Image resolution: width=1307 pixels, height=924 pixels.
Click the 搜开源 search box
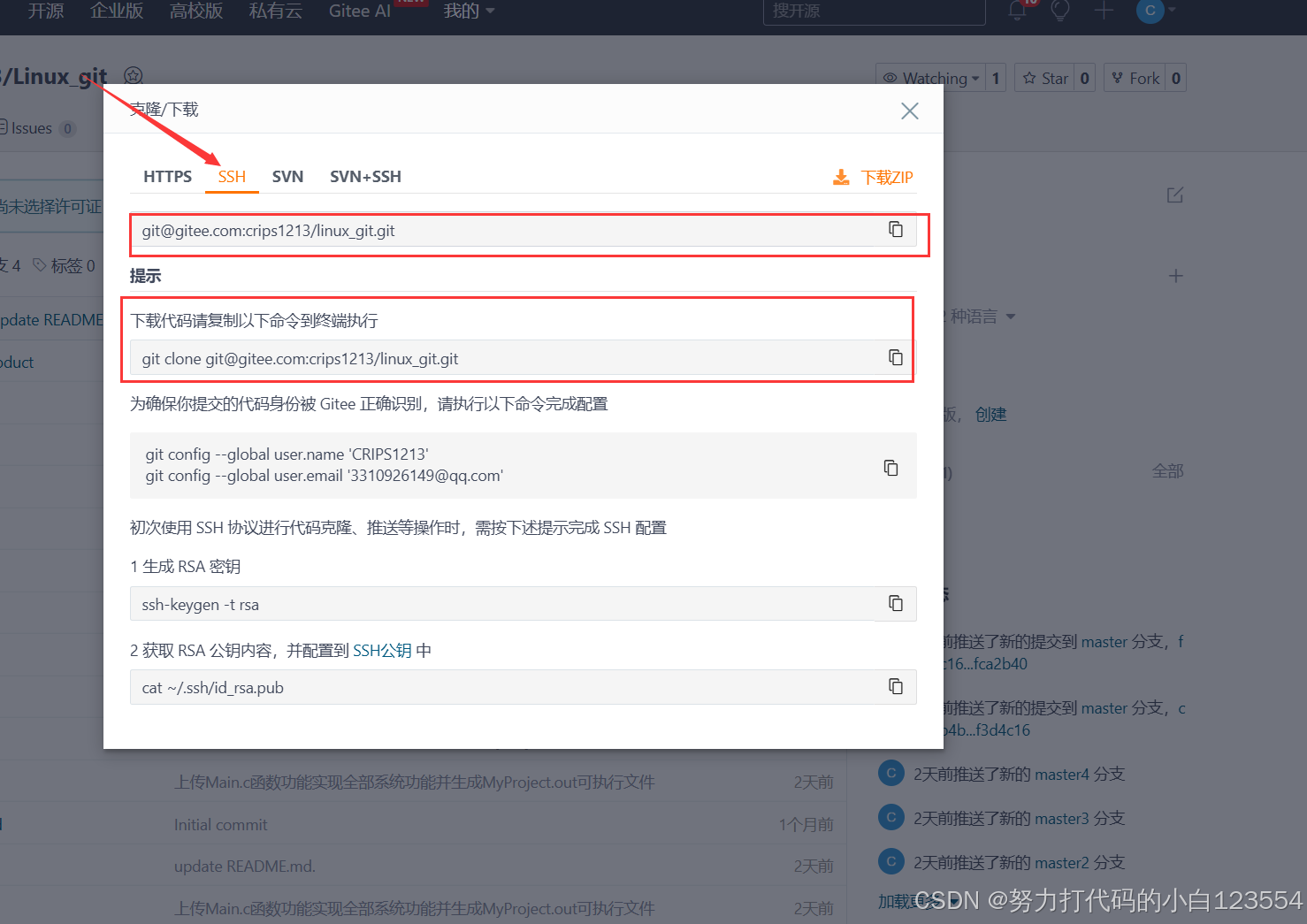pyautogui.click(x=874, y=11)
